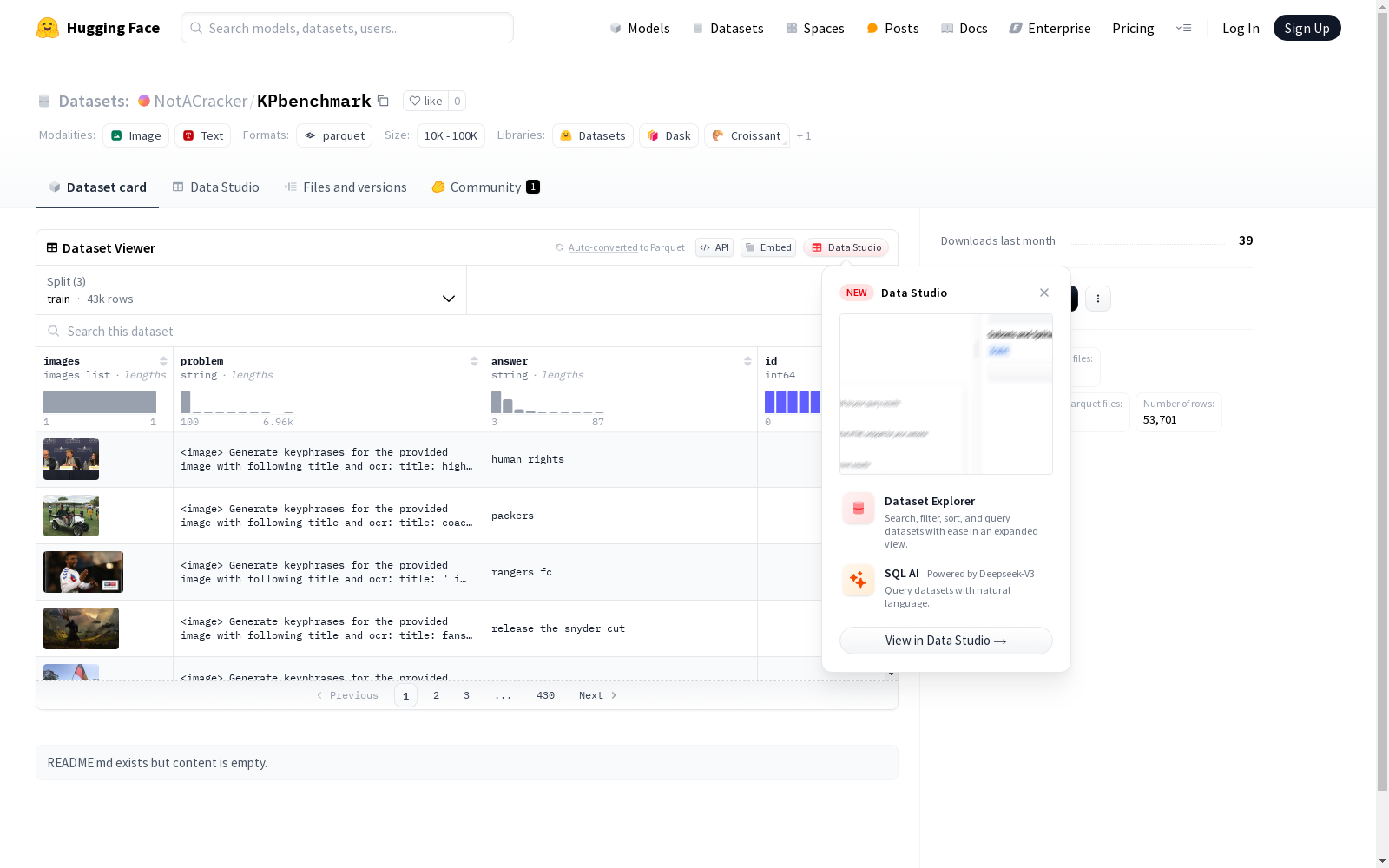Open the Posts menu item
This screenshot has height=868, width=1389.
pos(892,28)
